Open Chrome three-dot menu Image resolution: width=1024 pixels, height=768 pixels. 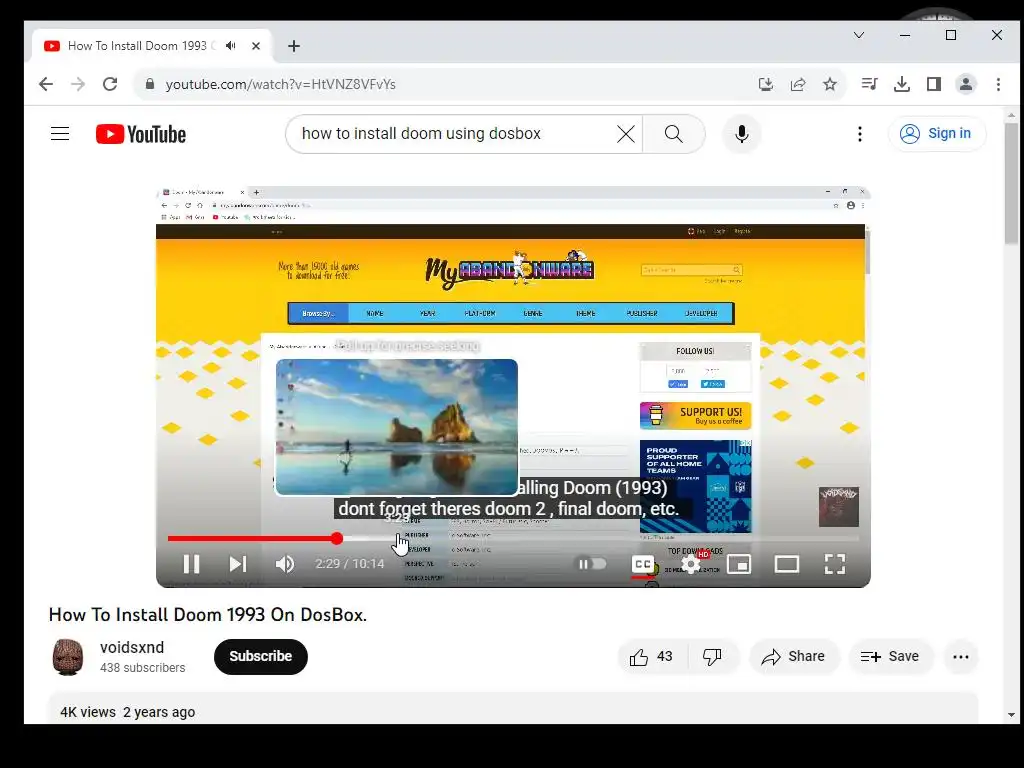point(998,84)
